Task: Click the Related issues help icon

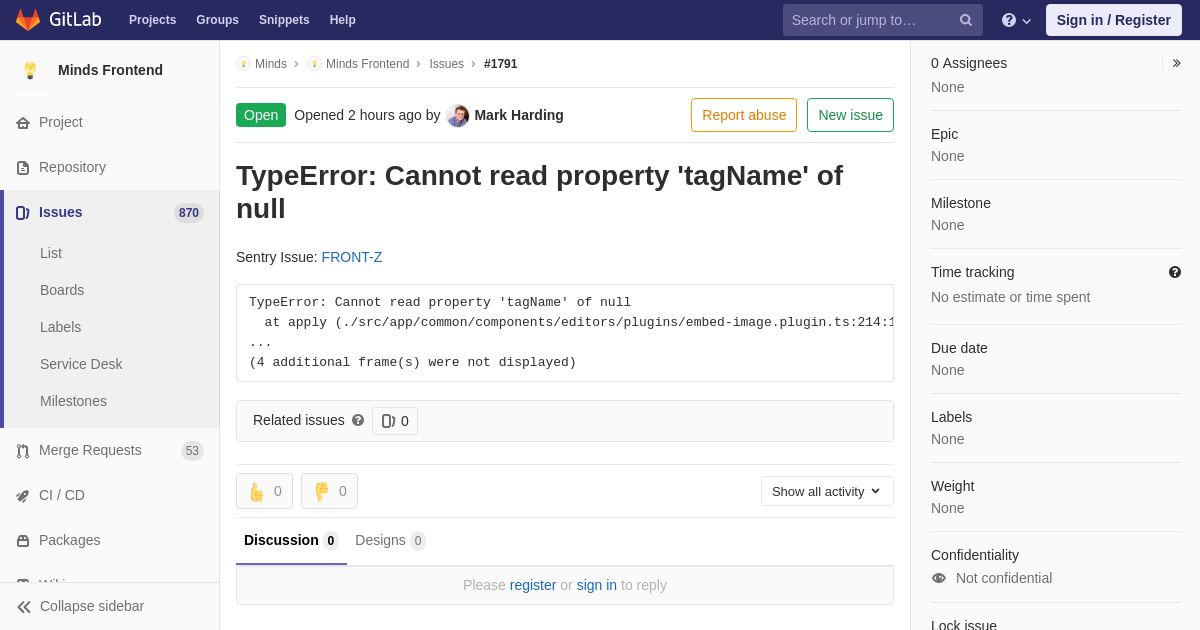Action: click(358, 420)
